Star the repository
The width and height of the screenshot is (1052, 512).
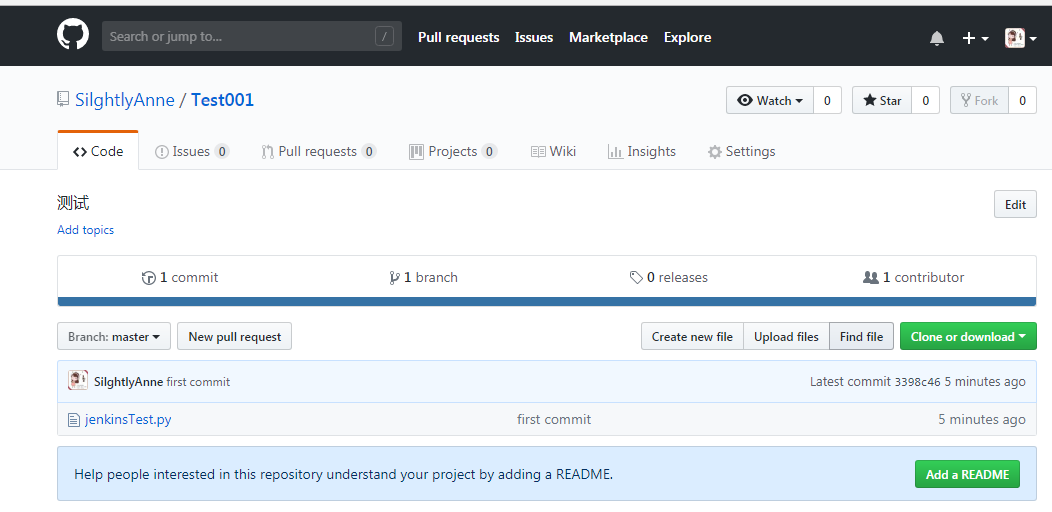click(882, 101)
